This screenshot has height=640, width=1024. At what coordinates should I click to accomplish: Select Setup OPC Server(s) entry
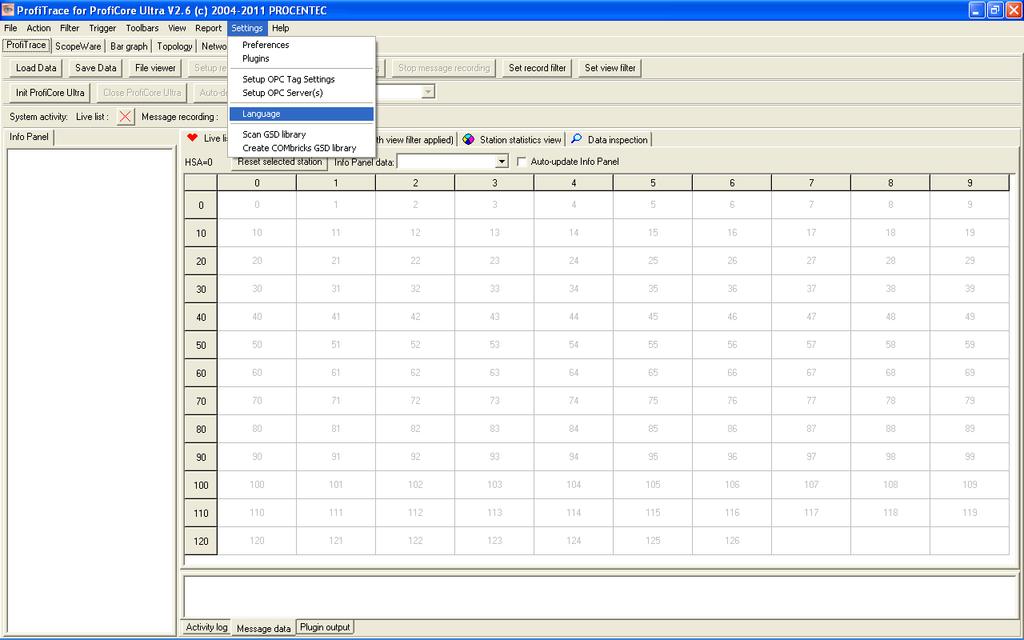pyautogui.click(x=301, y=93)
